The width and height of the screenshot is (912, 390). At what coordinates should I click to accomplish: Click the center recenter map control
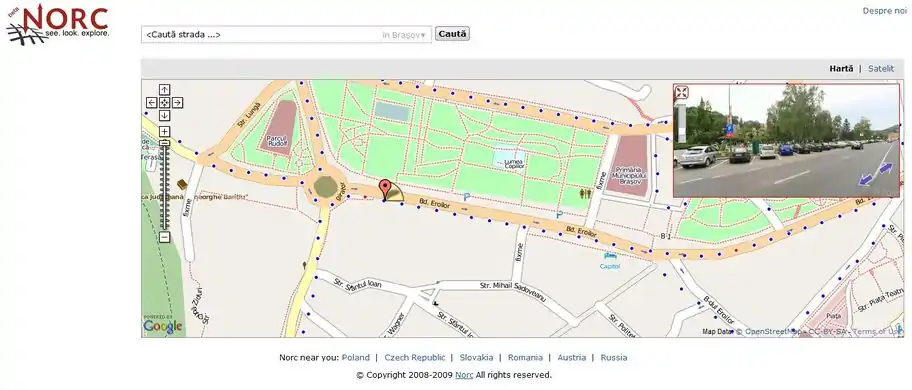click(x=165, y=103)
